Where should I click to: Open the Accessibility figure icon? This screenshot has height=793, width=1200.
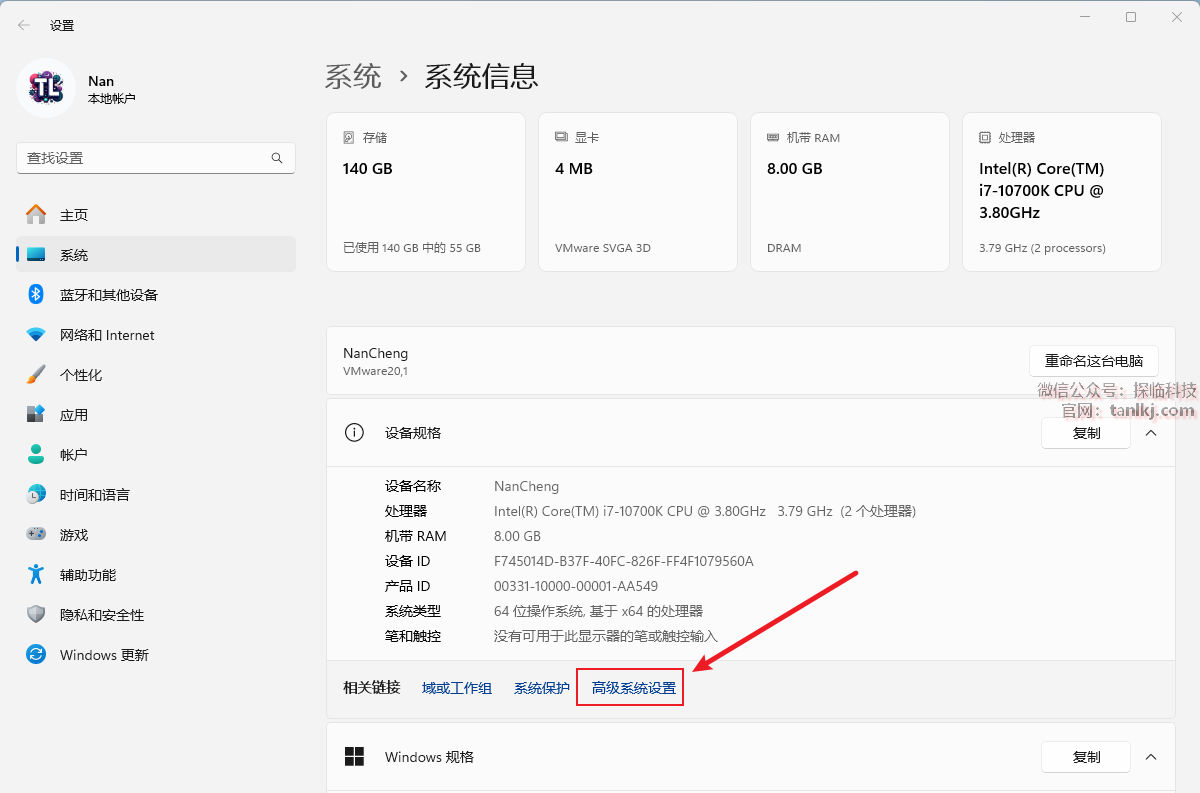pos(36,575)
